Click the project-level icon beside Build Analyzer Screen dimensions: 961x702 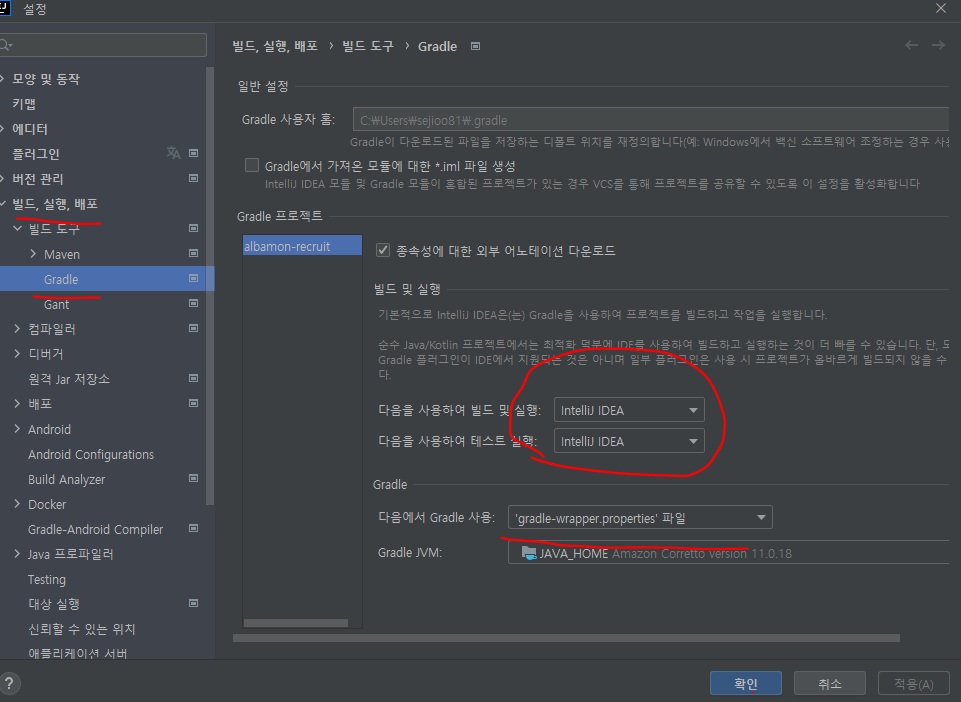(x=194, y=478)
